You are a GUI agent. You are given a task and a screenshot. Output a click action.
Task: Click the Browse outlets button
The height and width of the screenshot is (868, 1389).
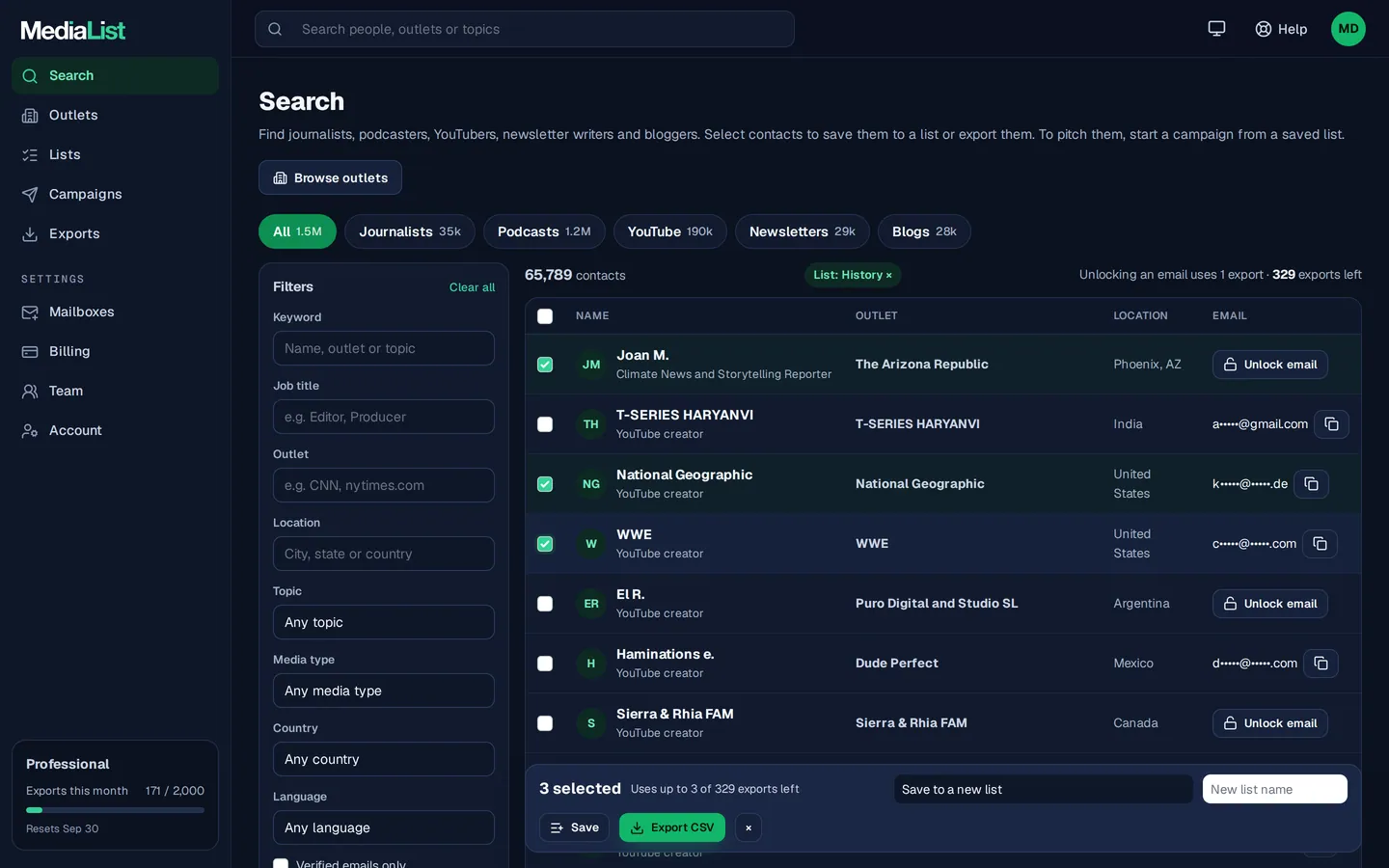(x=330, y=177)
